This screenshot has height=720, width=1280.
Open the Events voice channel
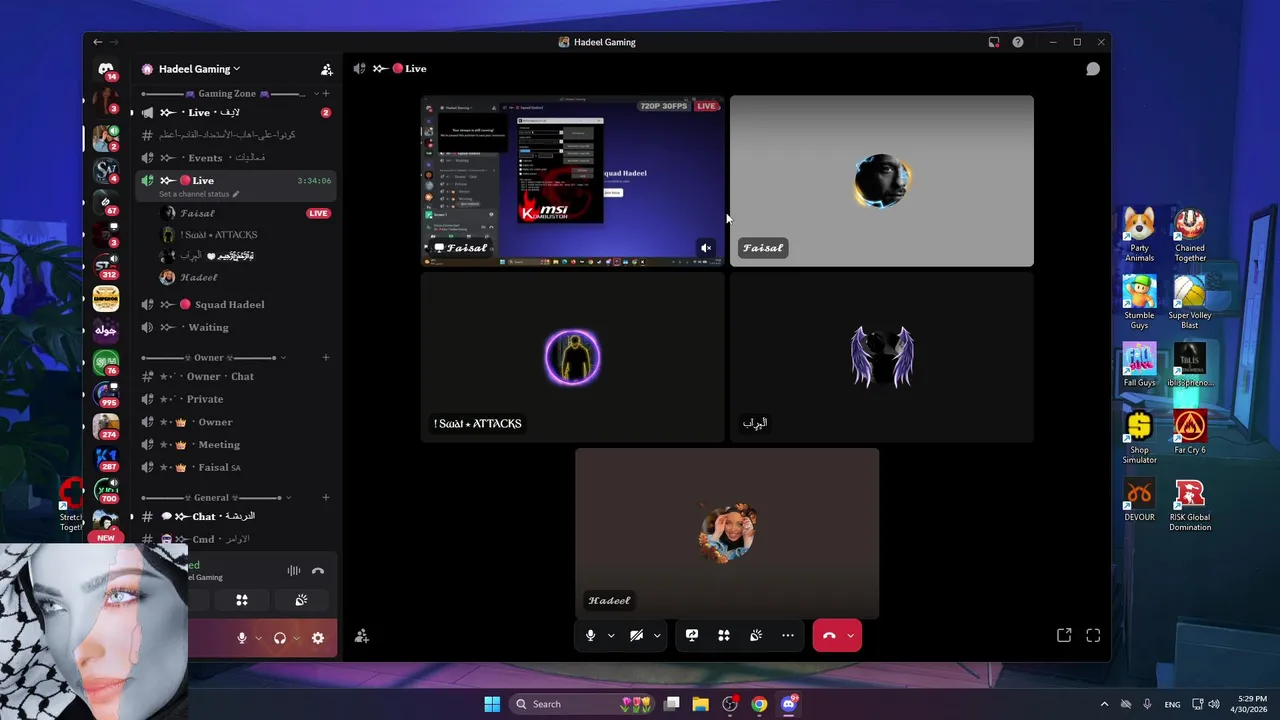[236, 157]
